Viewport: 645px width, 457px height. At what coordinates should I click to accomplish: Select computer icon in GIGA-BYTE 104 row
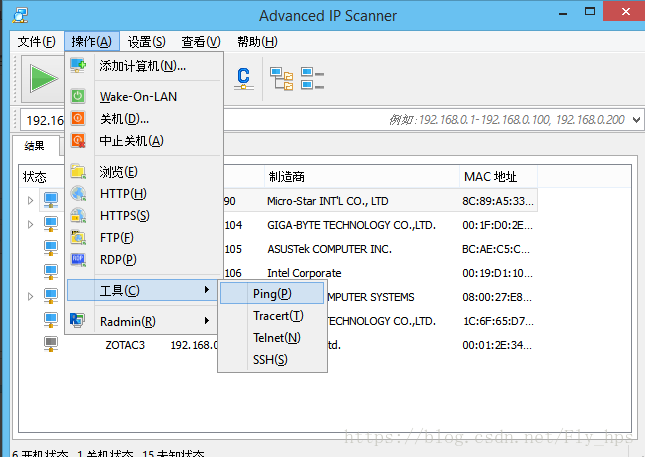coord(51,224)
